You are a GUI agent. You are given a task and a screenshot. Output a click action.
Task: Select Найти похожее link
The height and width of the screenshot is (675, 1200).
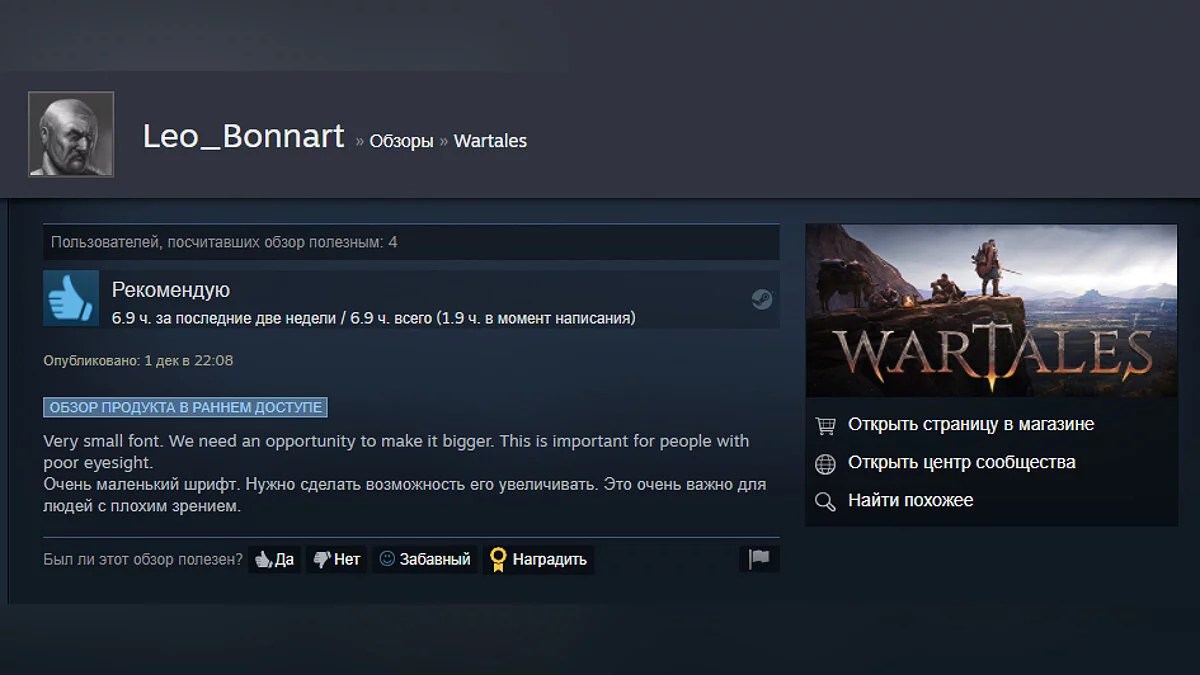click(911, 500)
